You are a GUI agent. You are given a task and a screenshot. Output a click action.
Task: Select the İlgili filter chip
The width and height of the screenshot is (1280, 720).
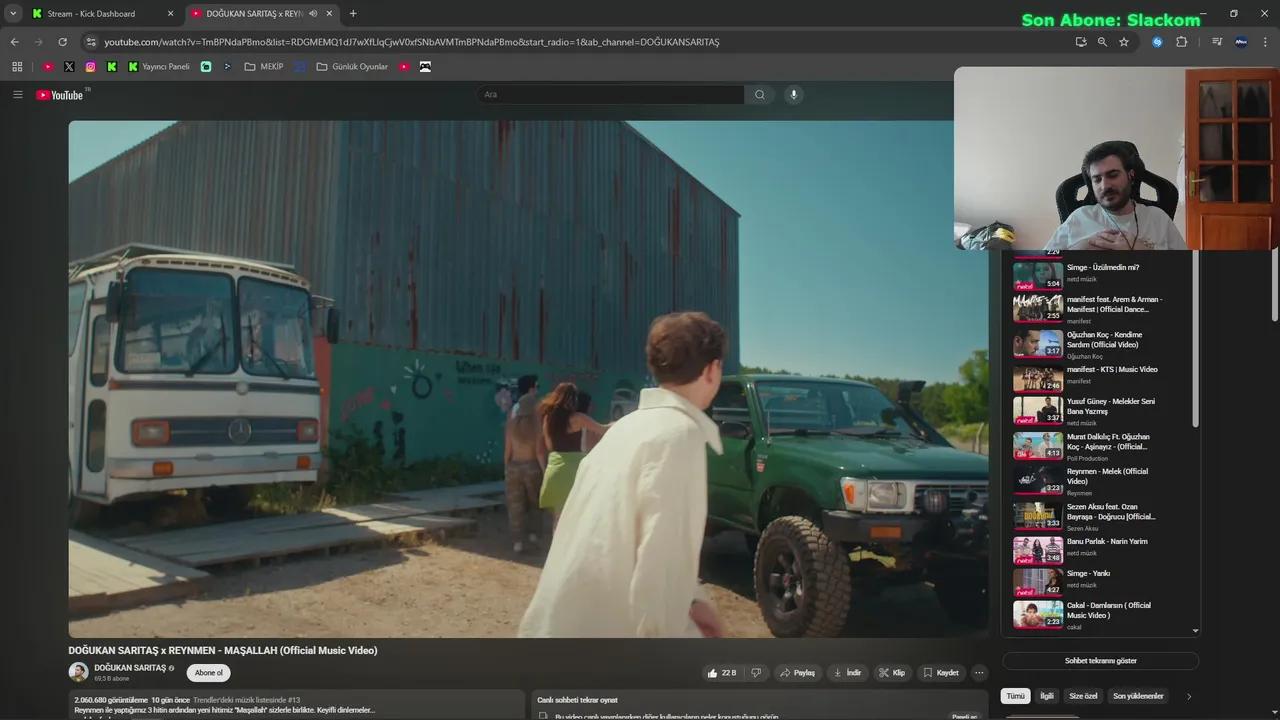1047,696
